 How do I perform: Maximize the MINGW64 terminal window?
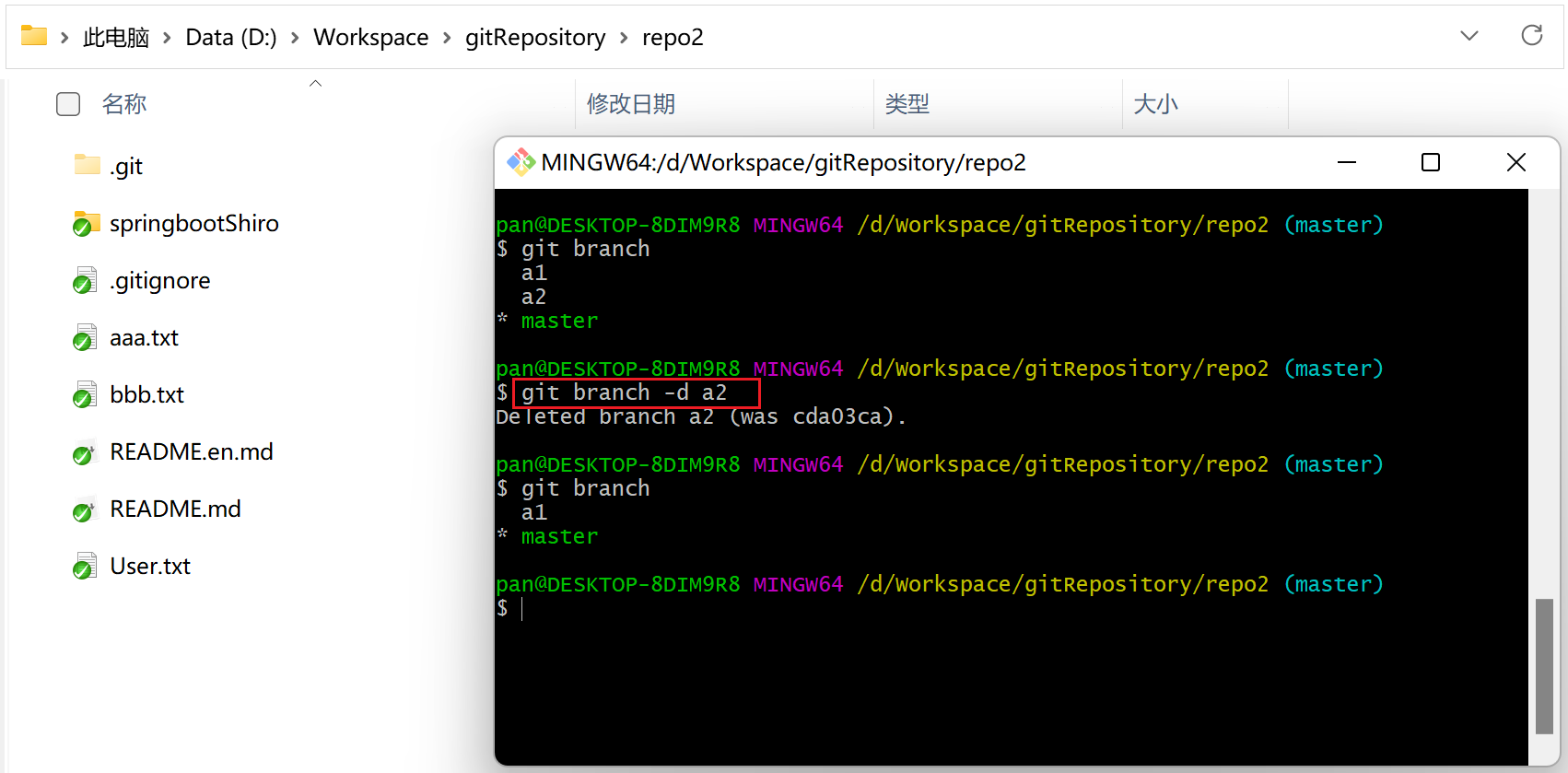point(1431,163)
